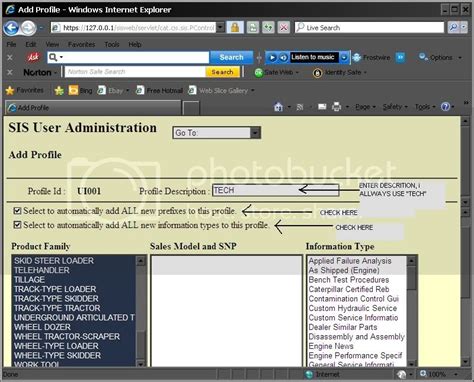Click the yellow Norton Search button
Viewport: 474px width, 382px height.
click(222, 72)
